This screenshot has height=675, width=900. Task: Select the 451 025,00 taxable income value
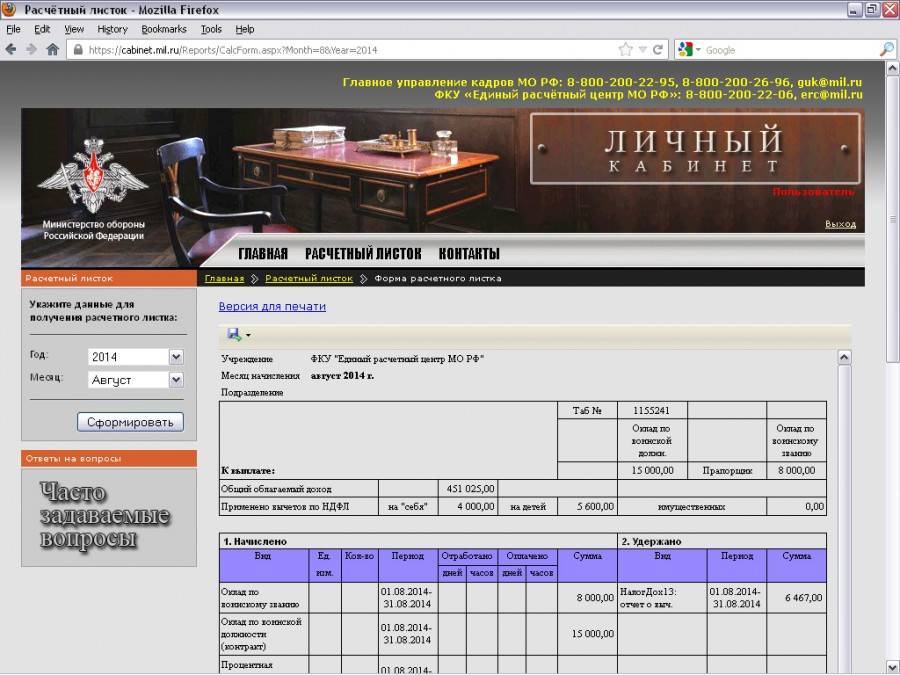pos(470,488)
